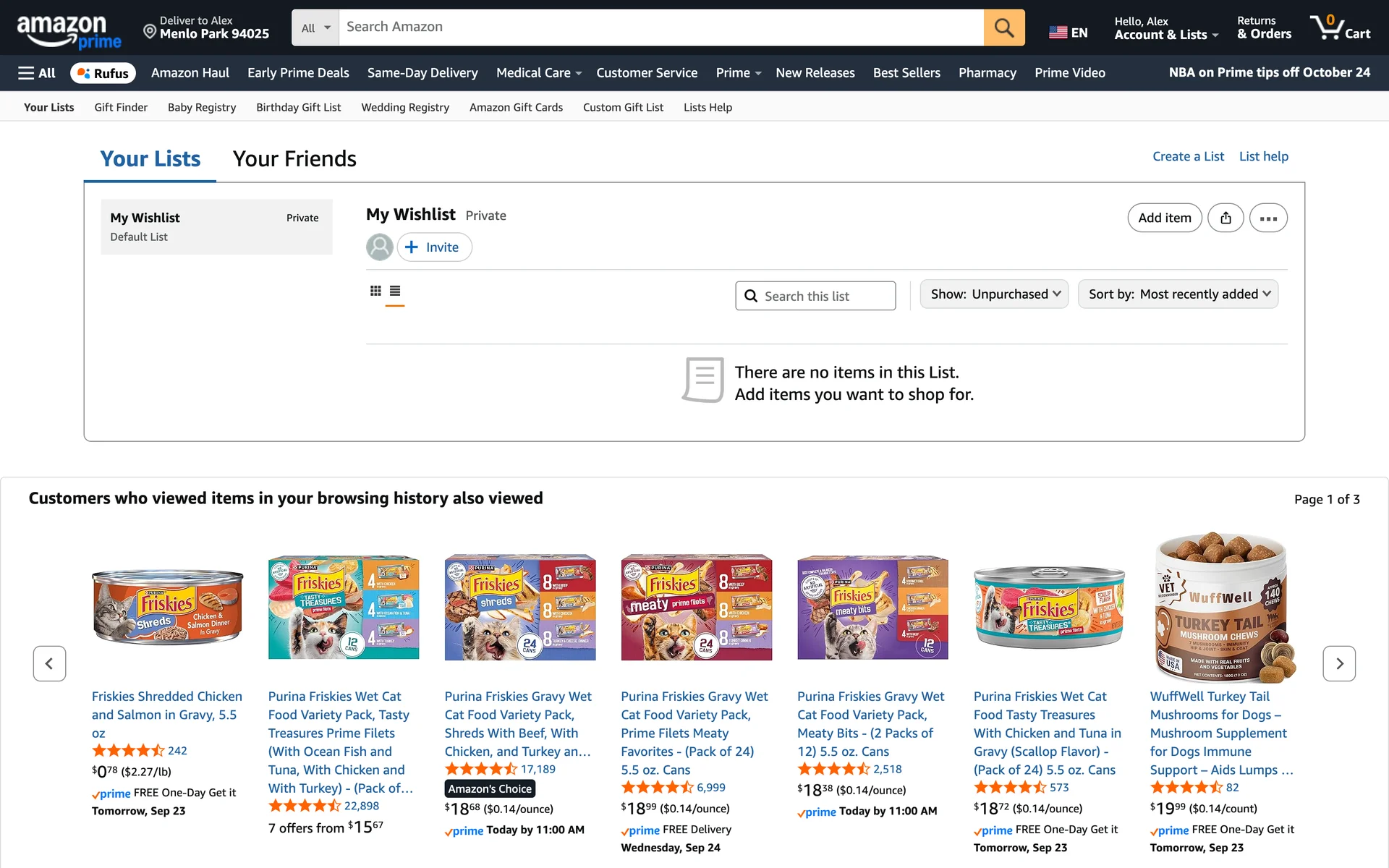The image size is (1389, 868).
Task: Switch to Your Friends tab
Action: 294,159
